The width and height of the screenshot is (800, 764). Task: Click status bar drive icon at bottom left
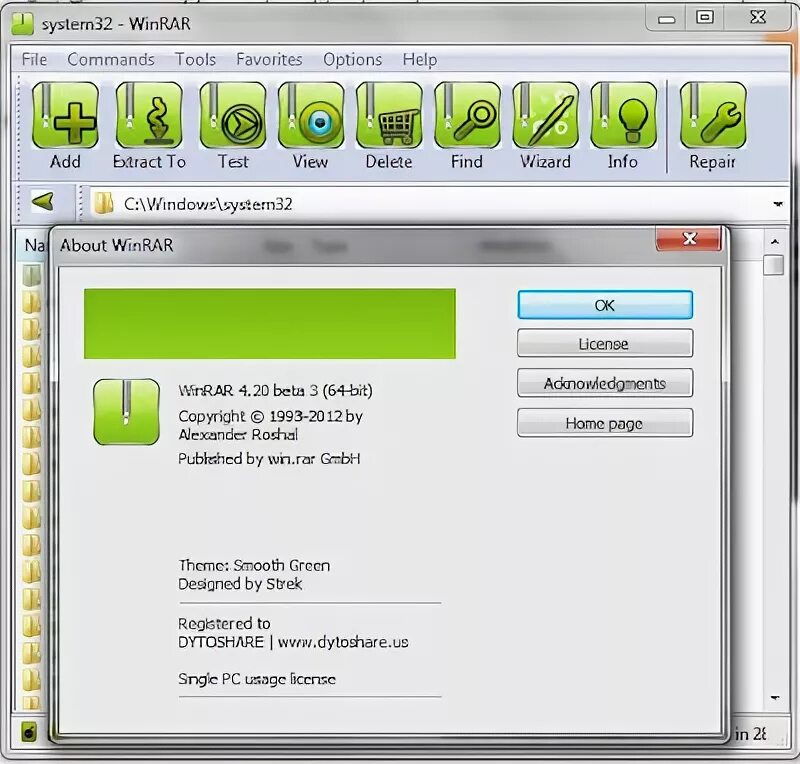[x=30, y=733]
